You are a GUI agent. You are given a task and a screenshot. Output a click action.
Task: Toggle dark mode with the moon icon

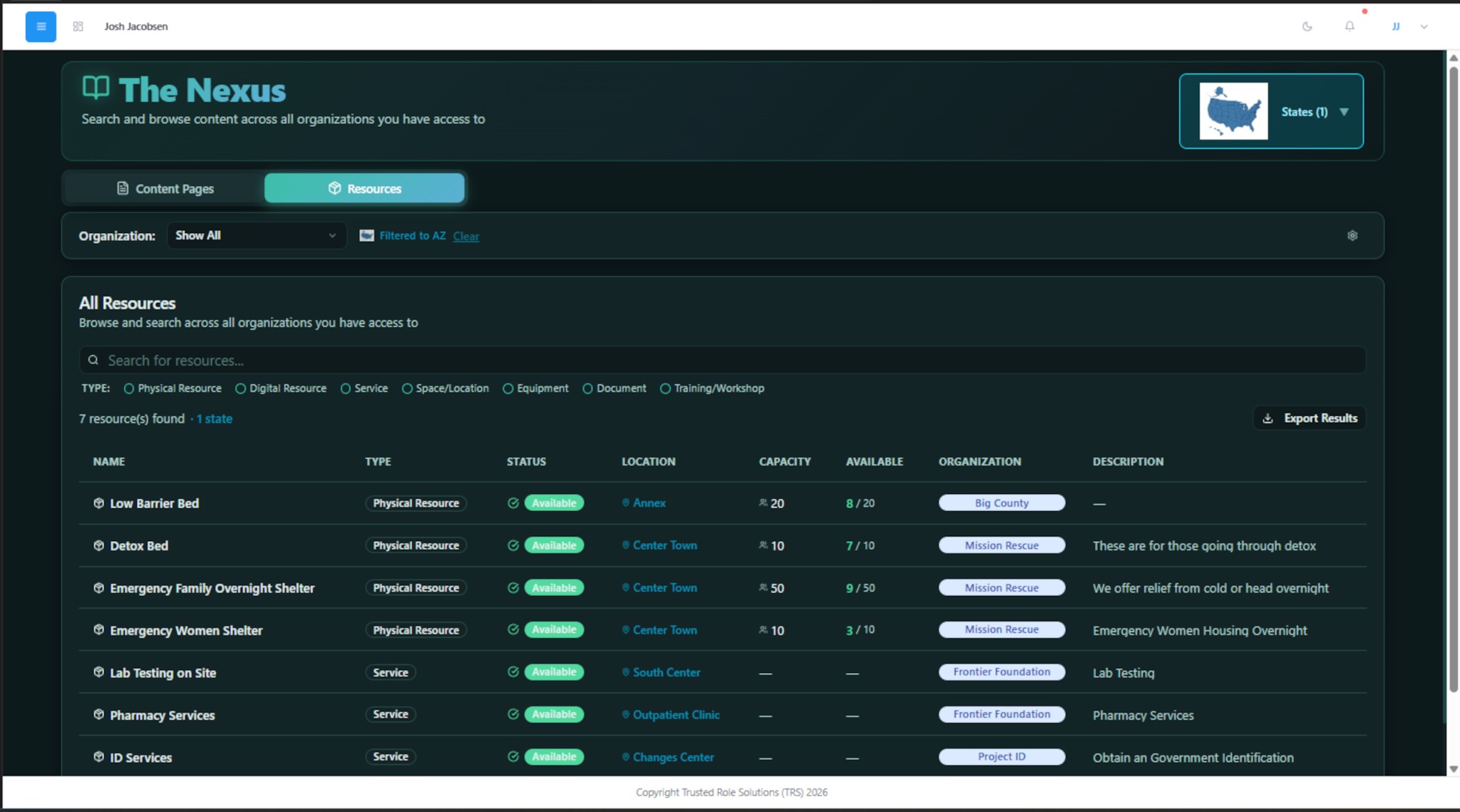[x=1307, y=26]
